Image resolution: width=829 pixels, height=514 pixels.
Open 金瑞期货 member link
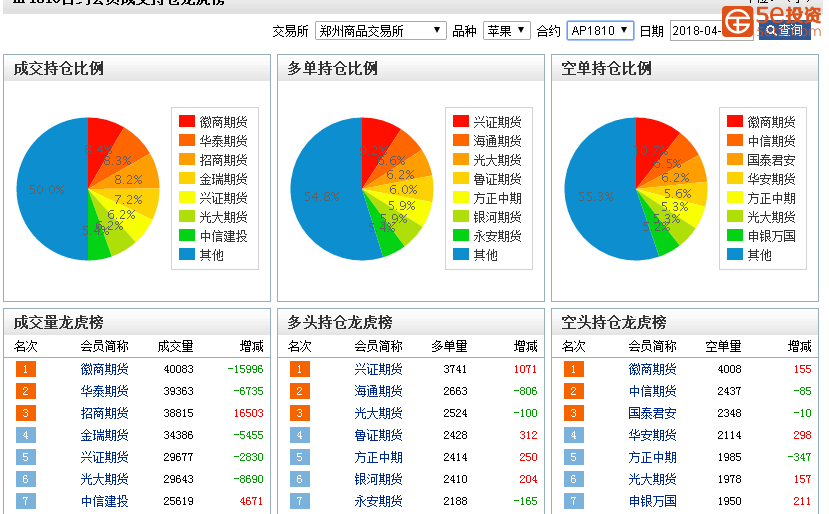[104, 435]
